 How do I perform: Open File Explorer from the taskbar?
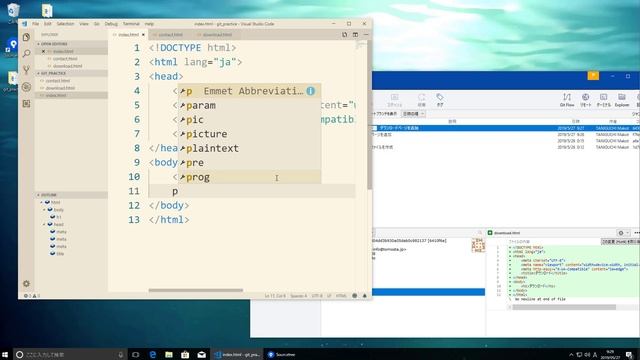(x=169, y=354)
